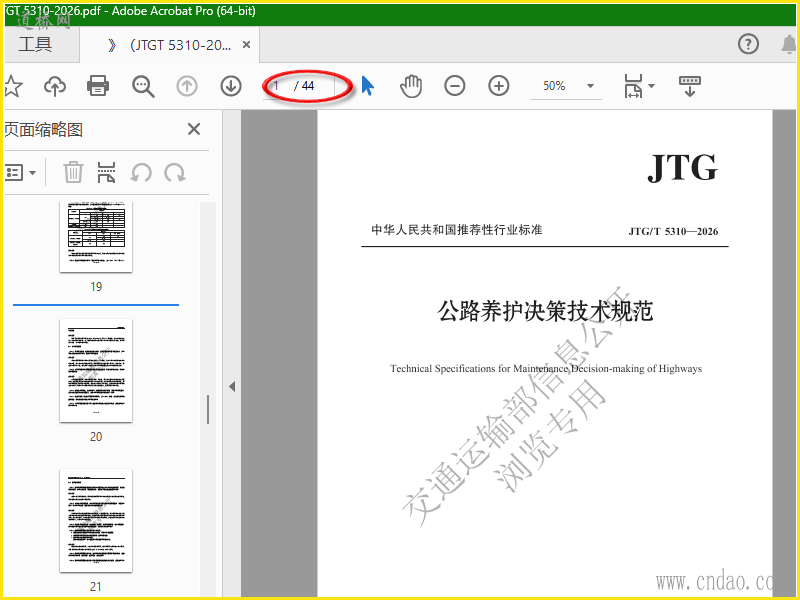Click the bookmark star icon
This screenshot has width=800, height=600.
[13, 86]
